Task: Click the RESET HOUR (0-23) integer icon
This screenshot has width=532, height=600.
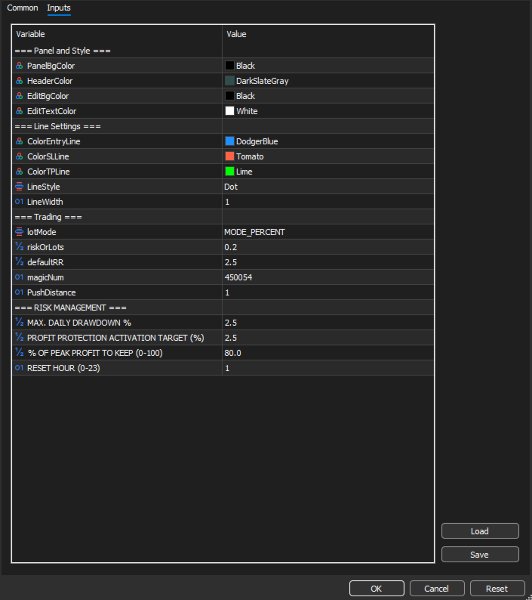Action: point(19,368)
